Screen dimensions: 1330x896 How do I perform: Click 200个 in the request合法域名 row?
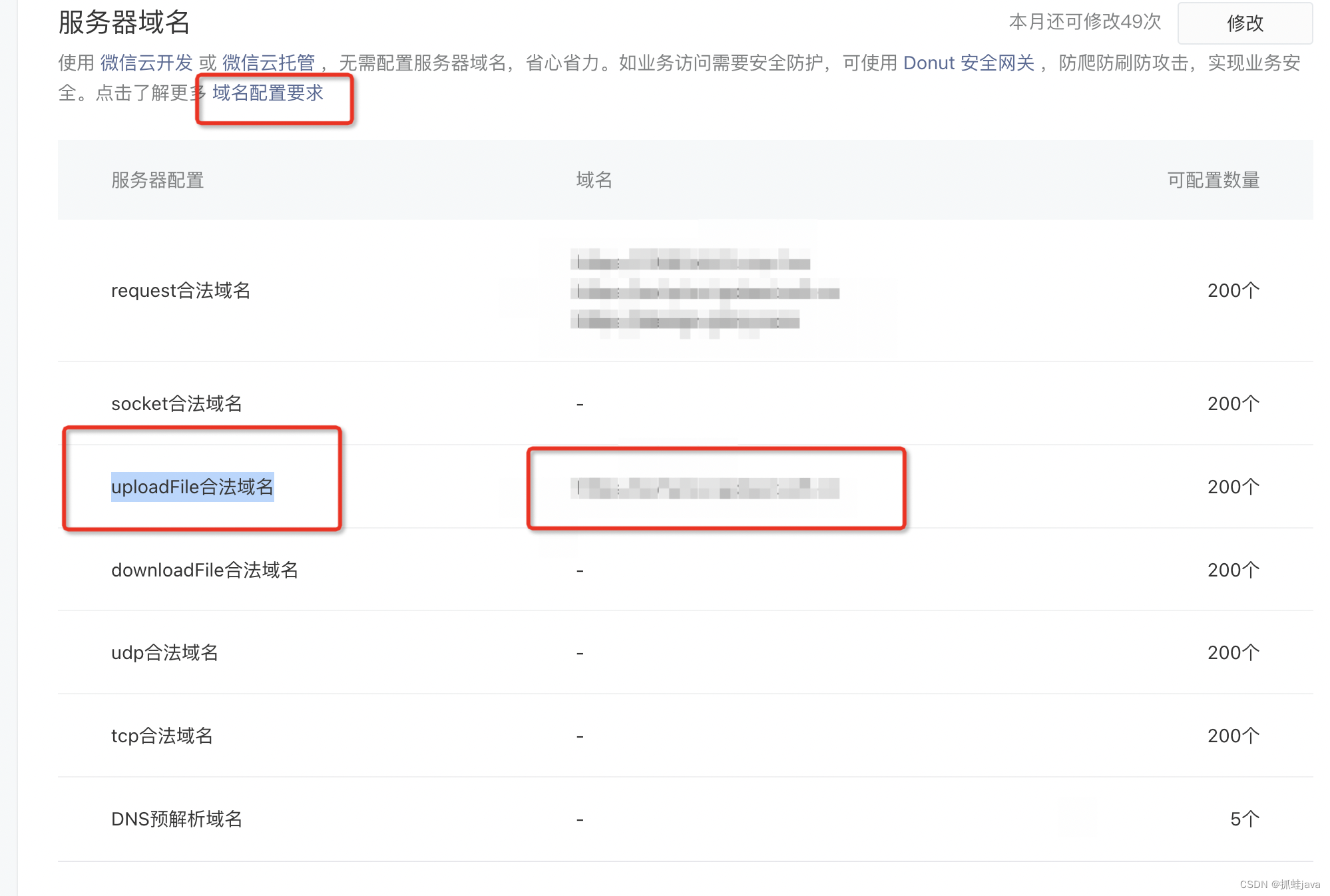point(1233,291)
